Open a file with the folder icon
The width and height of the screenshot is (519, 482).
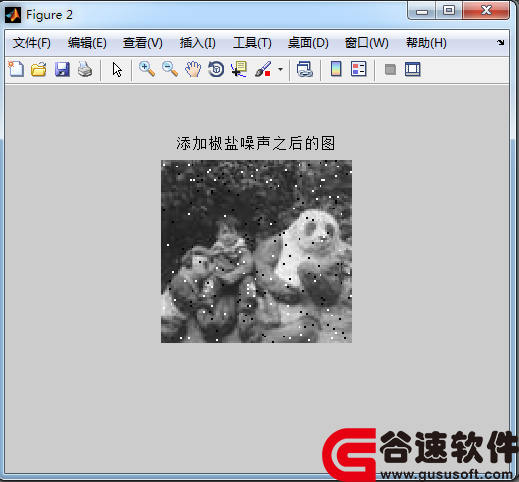(x=39, y=69)
